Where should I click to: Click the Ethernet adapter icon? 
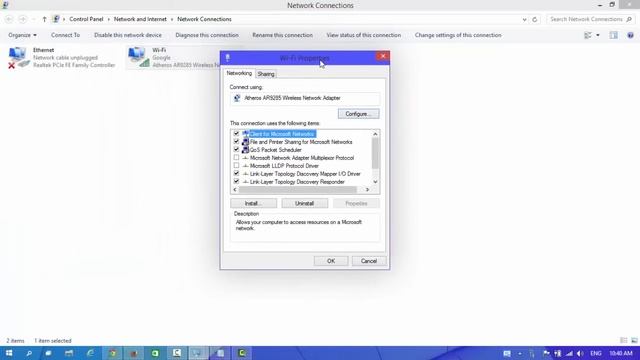click(x=18, y=58)
